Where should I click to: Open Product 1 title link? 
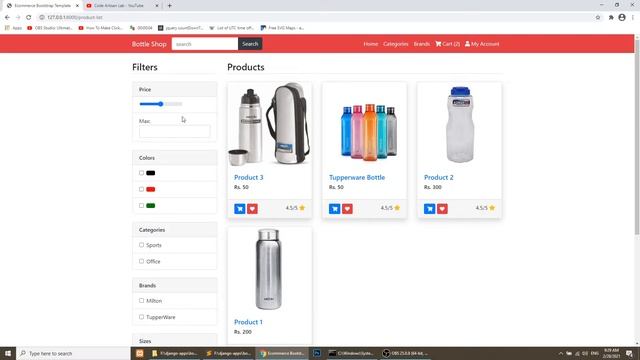(248, 322)
